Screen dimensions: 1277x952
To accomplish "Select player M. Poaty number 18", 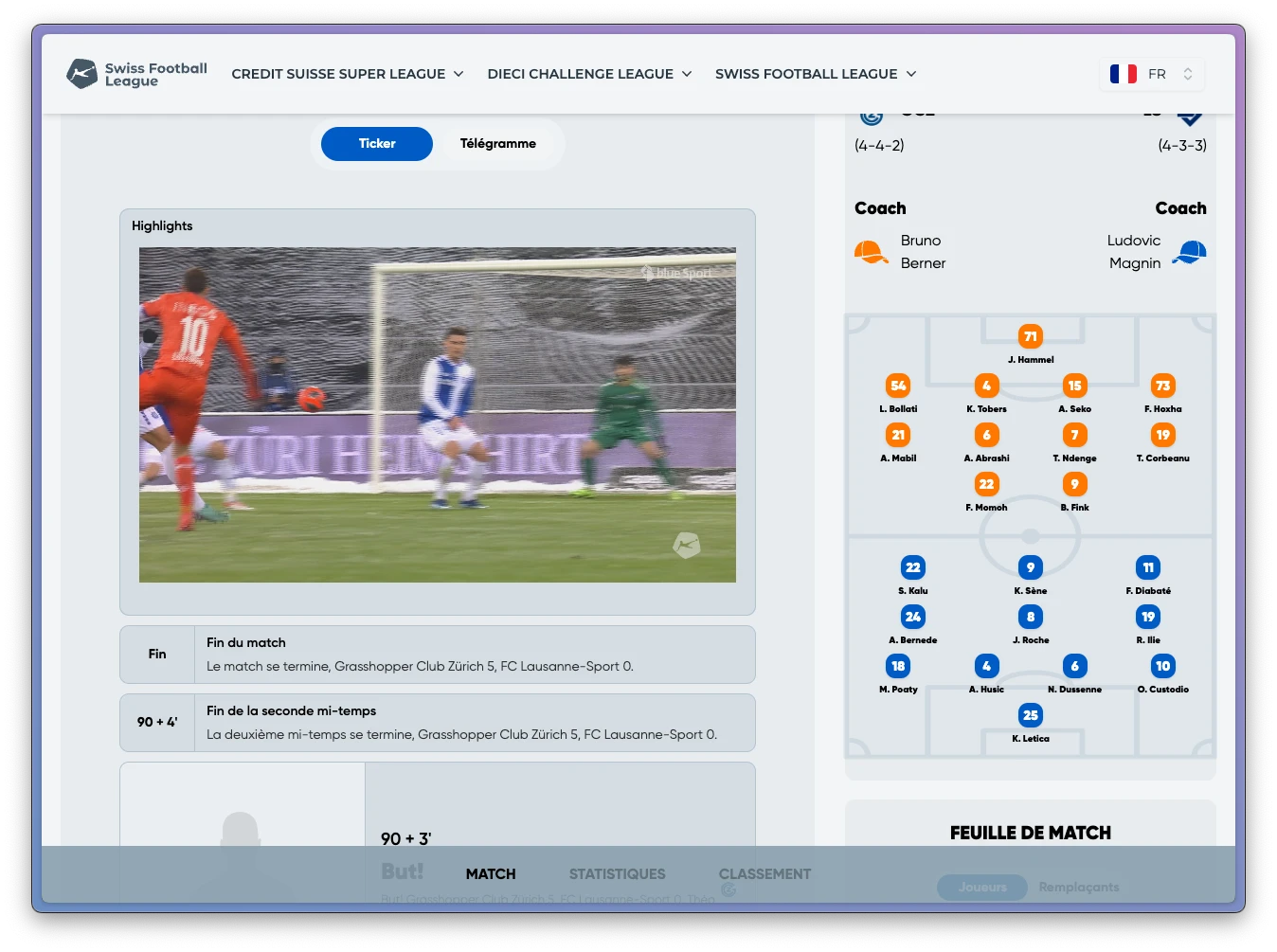I will pos(898,674).
